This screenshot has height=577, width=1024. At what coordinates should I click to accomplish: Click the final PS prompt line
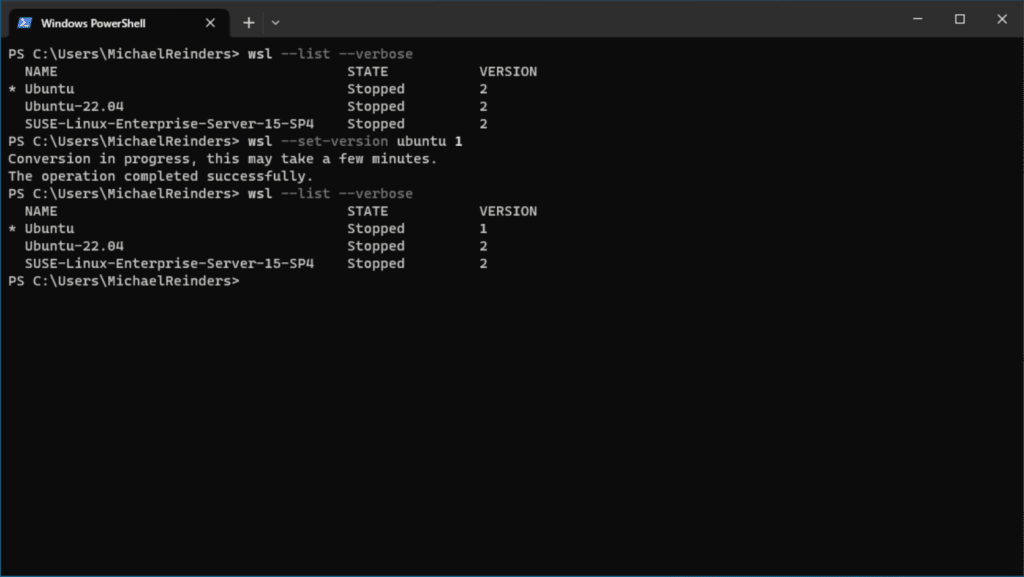coord(120,281)
